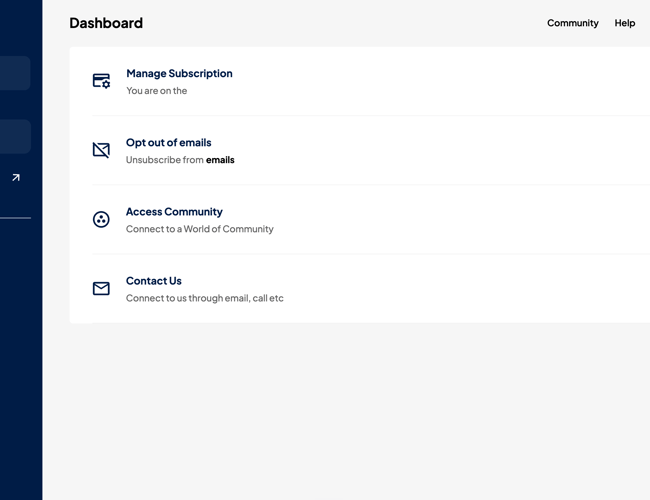Screen dimensions: 650x500
Task: Click 'You are on the' description text
Action: [157, 91]
